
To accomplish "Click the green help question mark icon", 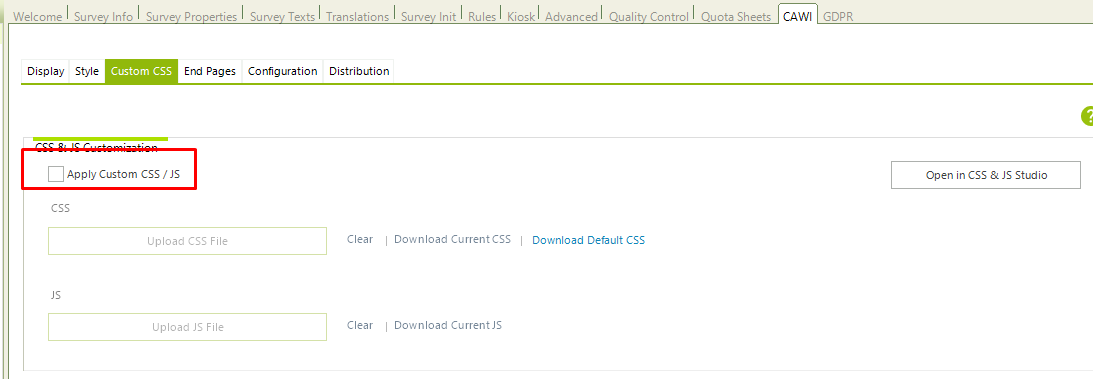I will 1087,116.
